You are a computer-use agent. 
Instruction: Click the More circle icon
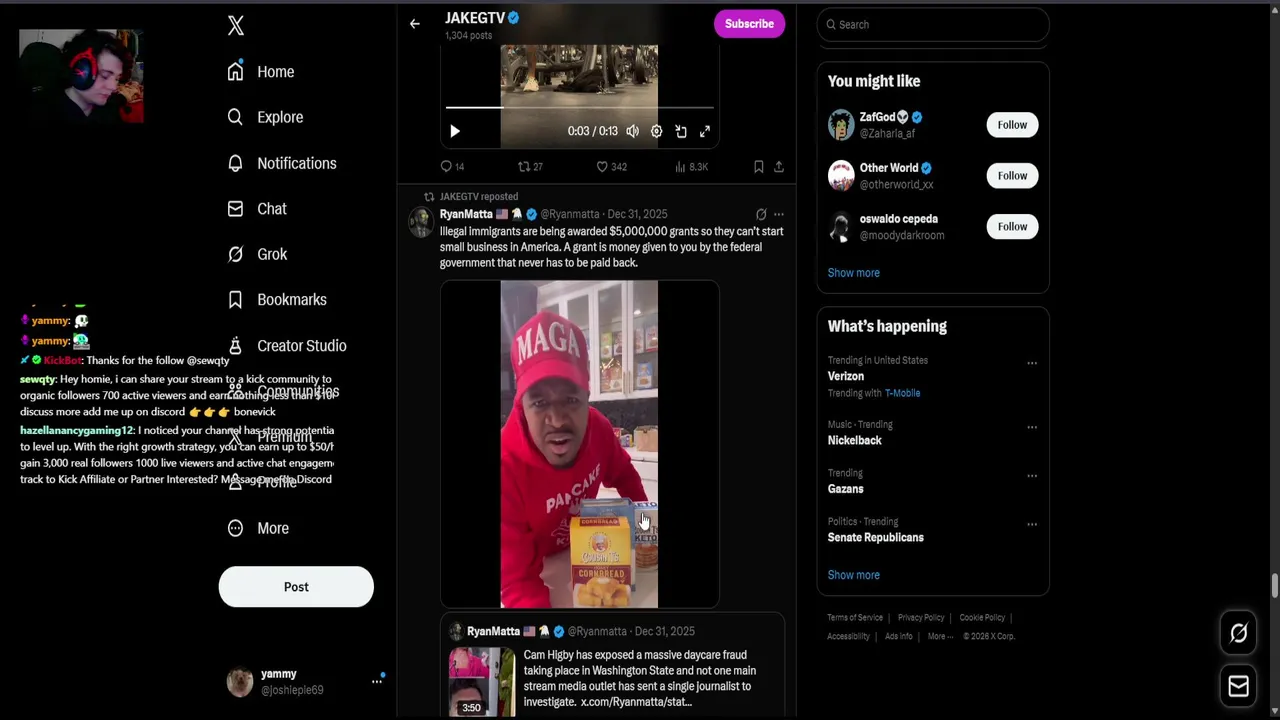235,528
